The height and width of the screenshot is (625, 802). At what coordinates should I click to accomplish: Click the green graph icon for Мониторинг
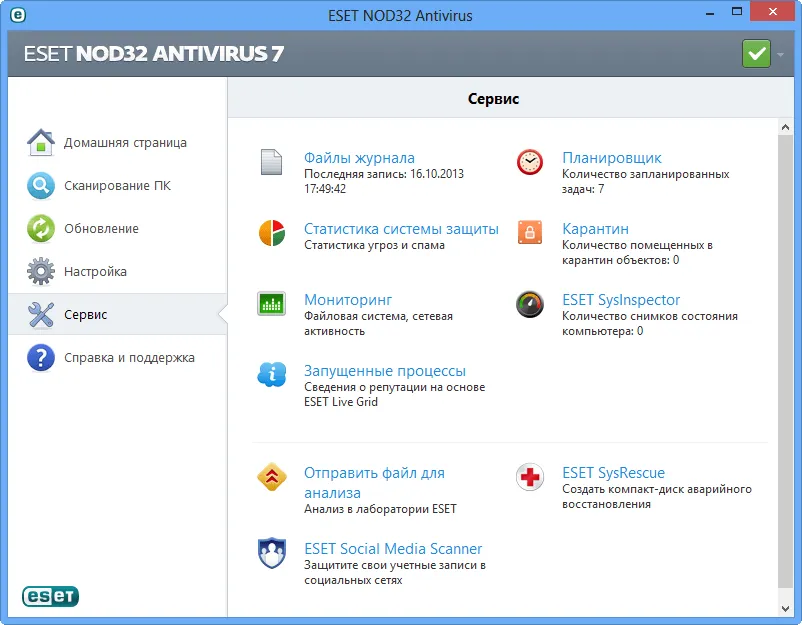(x=272, y=304)
